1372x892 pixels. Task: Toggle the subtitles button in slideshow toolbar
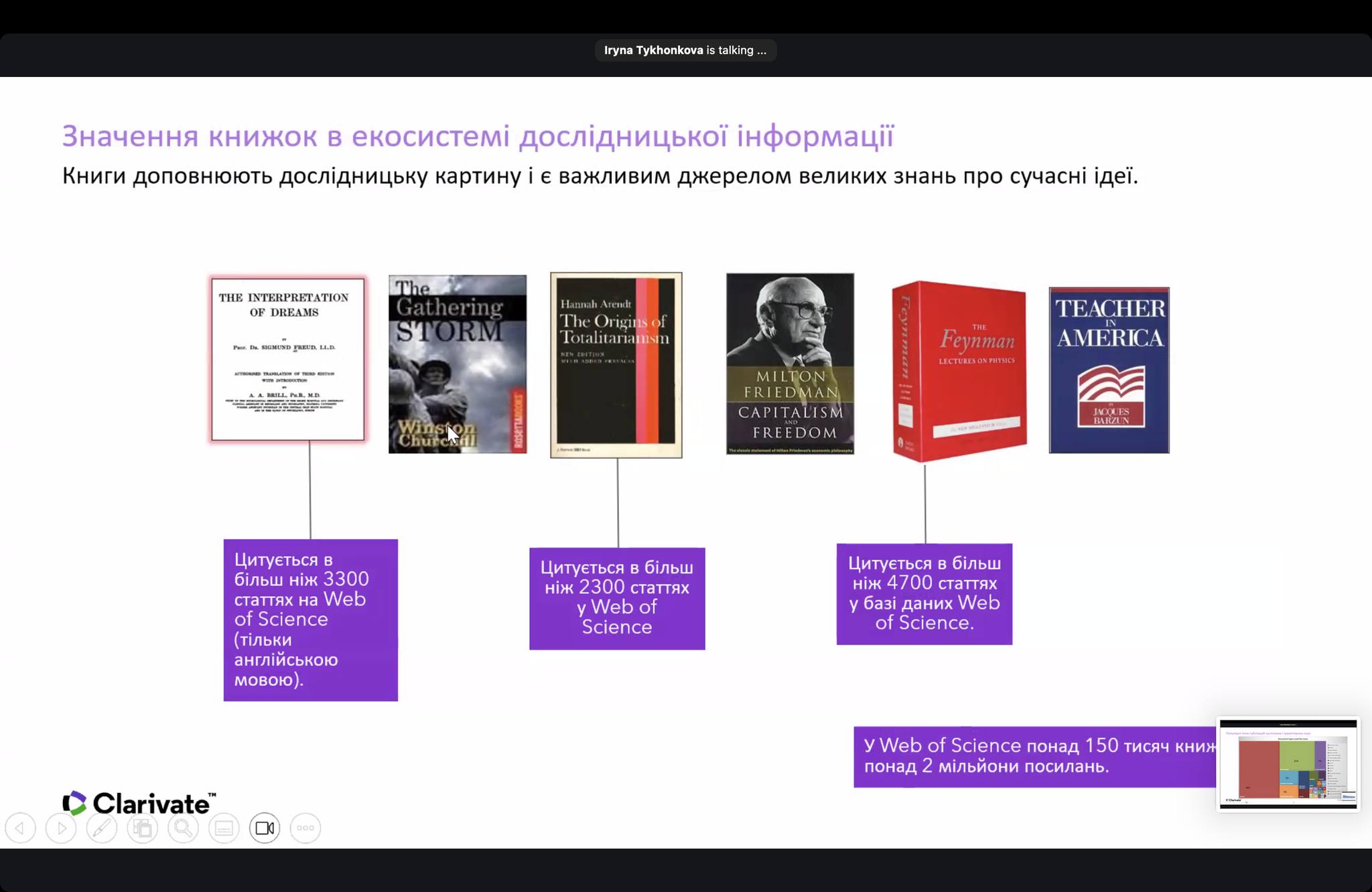click(224, 828)
